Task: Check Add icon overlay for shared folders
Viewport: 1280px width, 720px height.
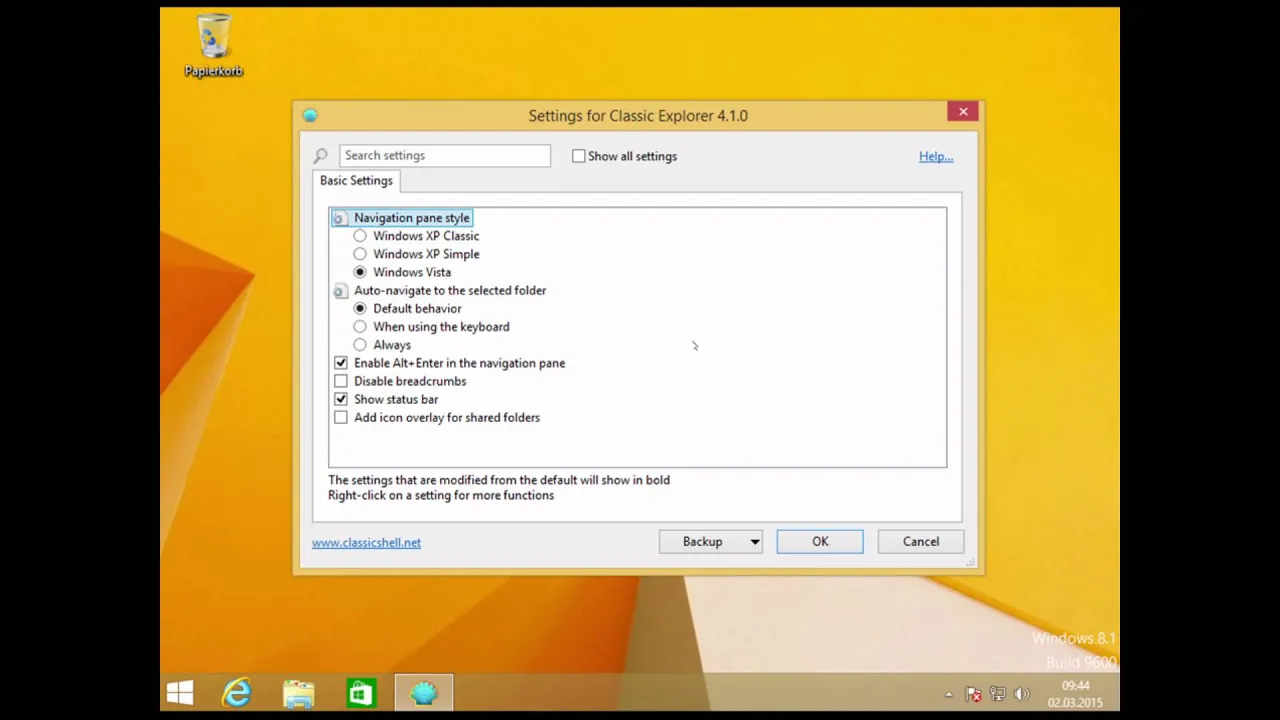Action: point(341,418)
